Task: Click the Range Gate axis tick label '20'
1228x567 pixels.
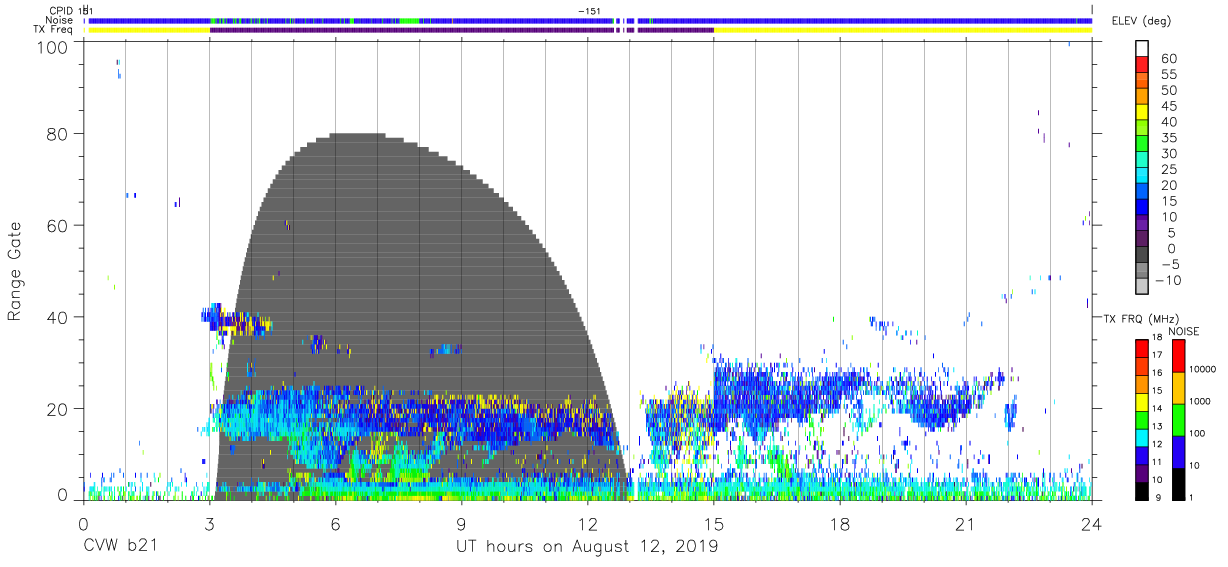Action: point(58,409)
